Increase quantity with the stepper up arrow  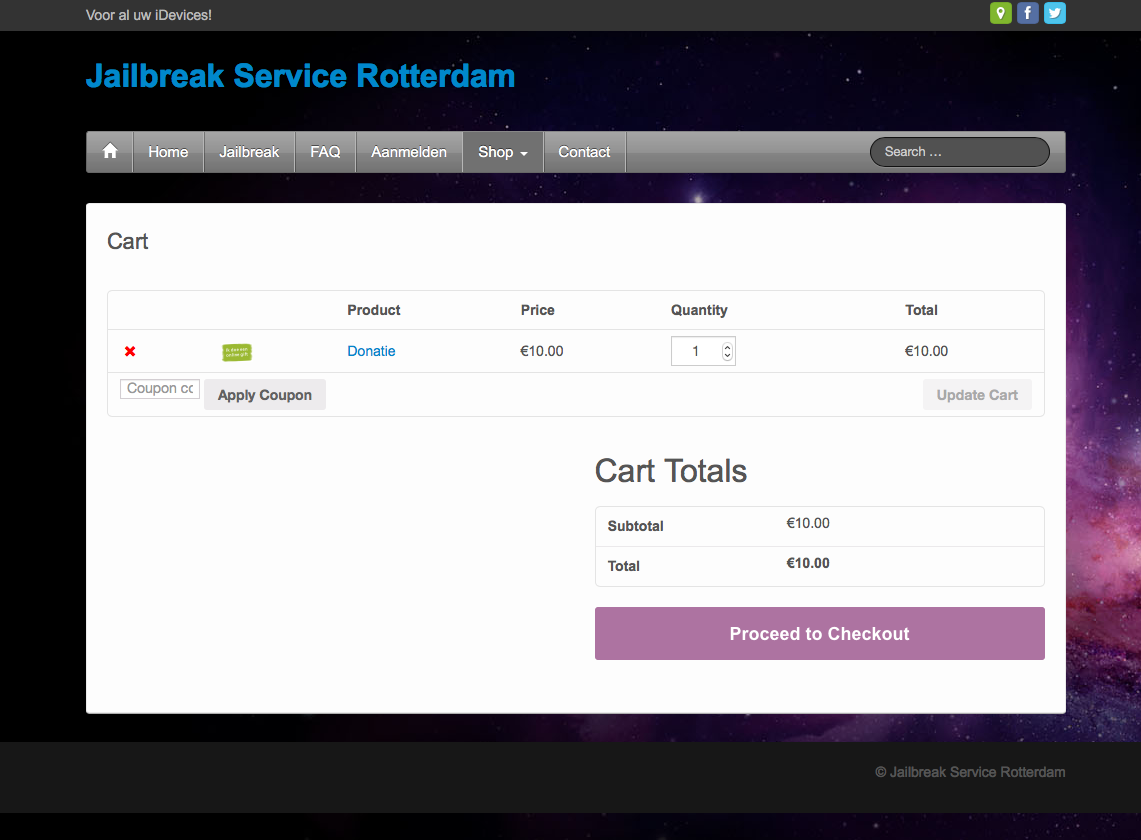pos(727,347)
